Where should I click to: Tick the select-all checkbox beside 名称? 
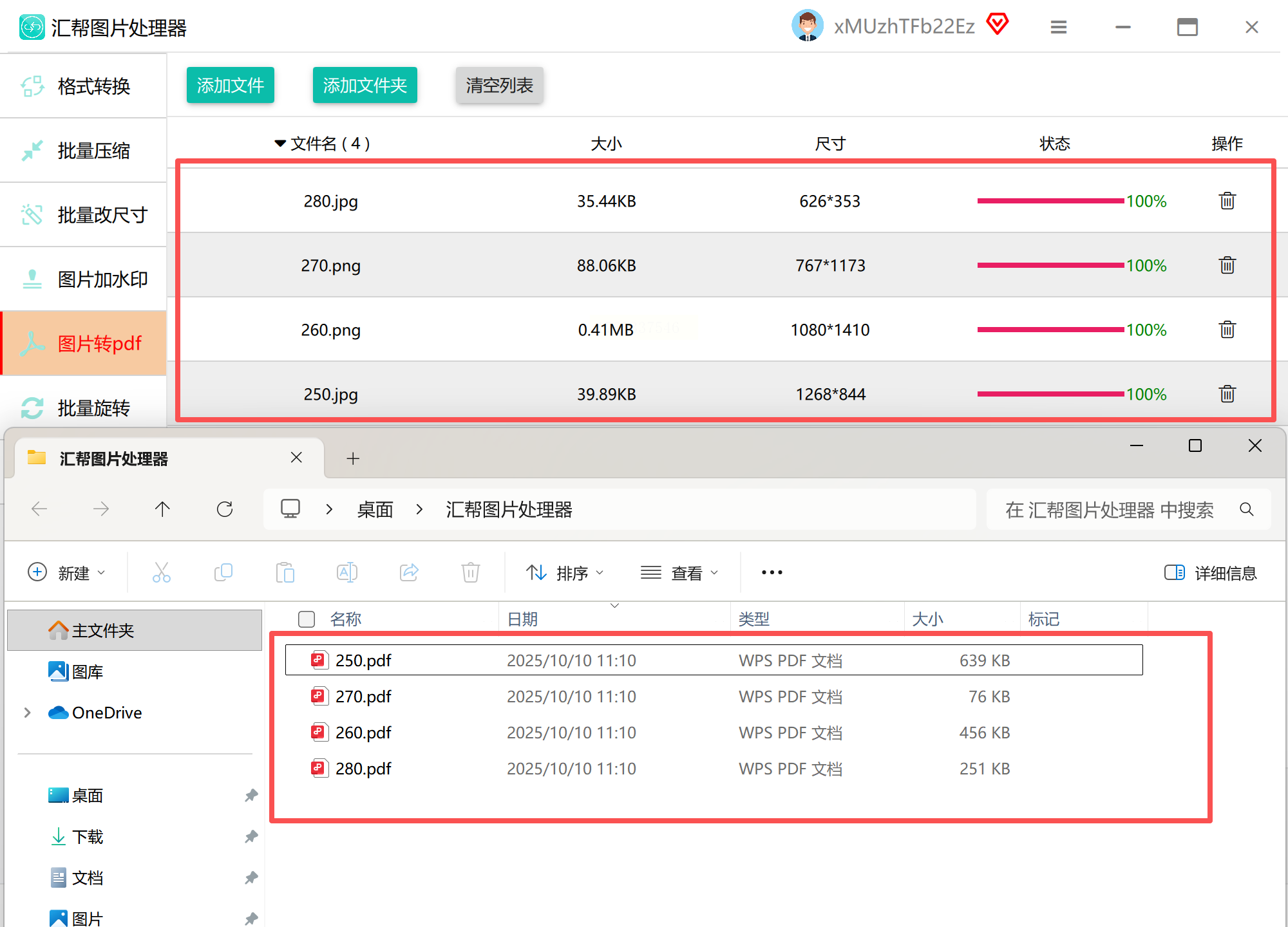point(307,619)
